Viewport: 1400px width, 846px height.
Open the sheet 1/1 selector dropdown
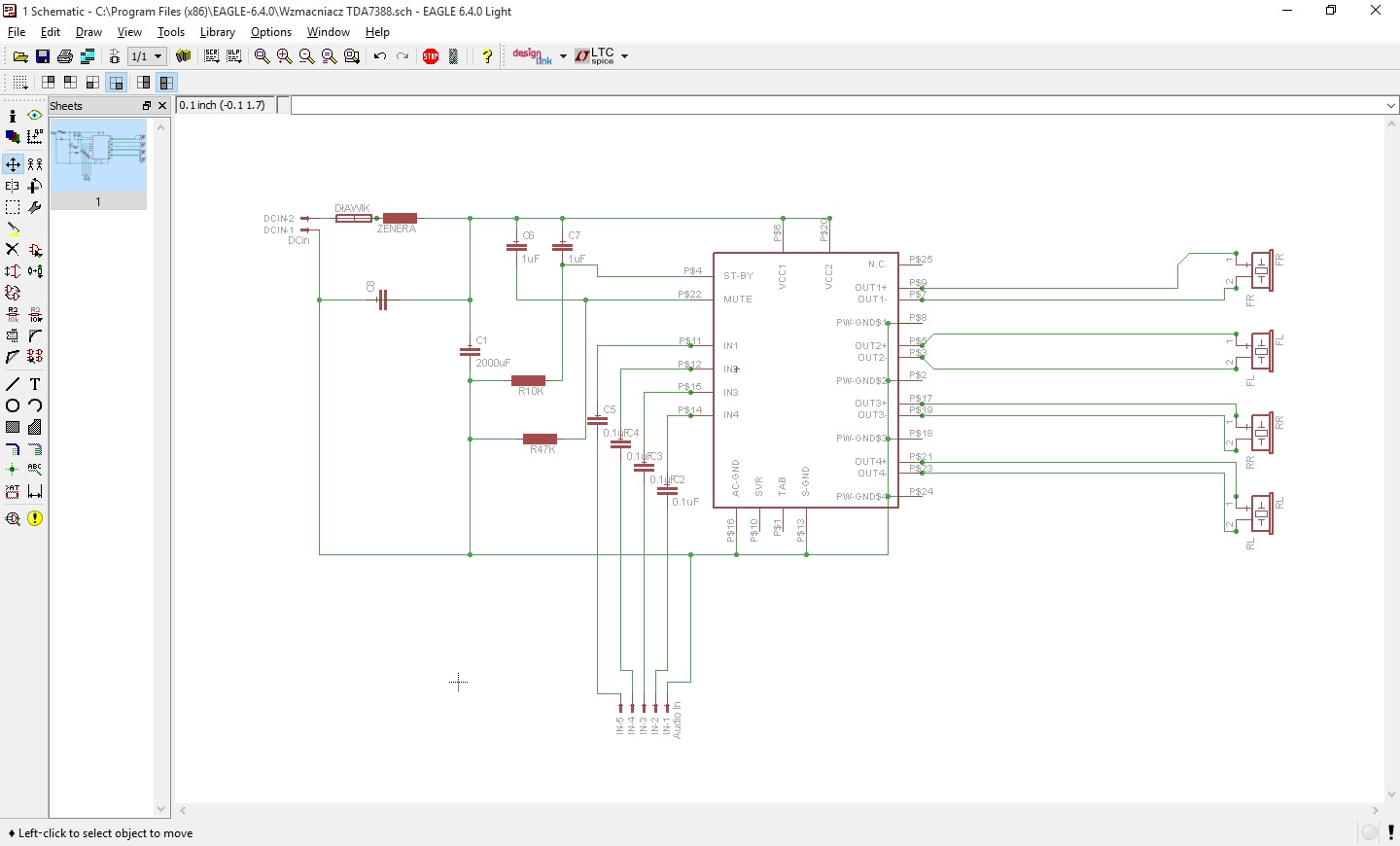[x=147, y=56]
